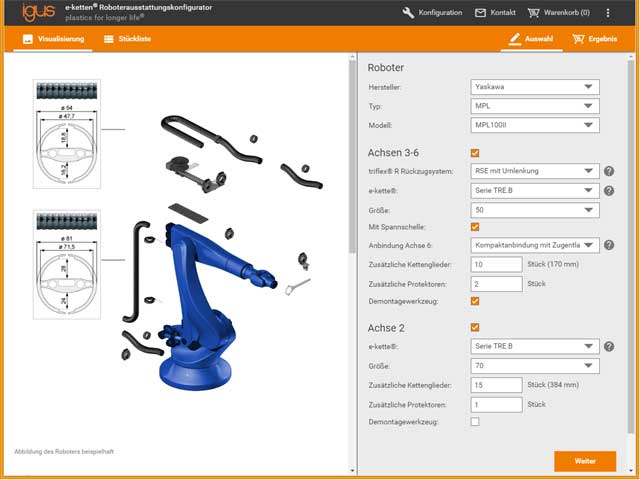Screen dimensions: 640x480
Task: Open the Warenkorb shopping cart
Action: 535,13
